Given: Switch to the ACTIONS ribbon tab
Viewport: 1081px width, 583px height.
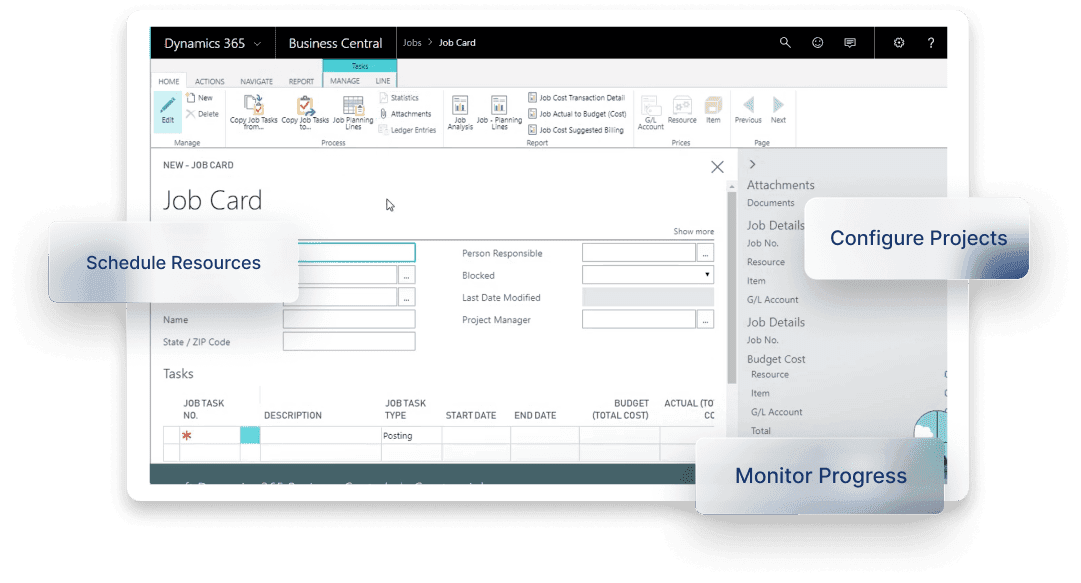Looking at the screenshot, I should [209, 81].
